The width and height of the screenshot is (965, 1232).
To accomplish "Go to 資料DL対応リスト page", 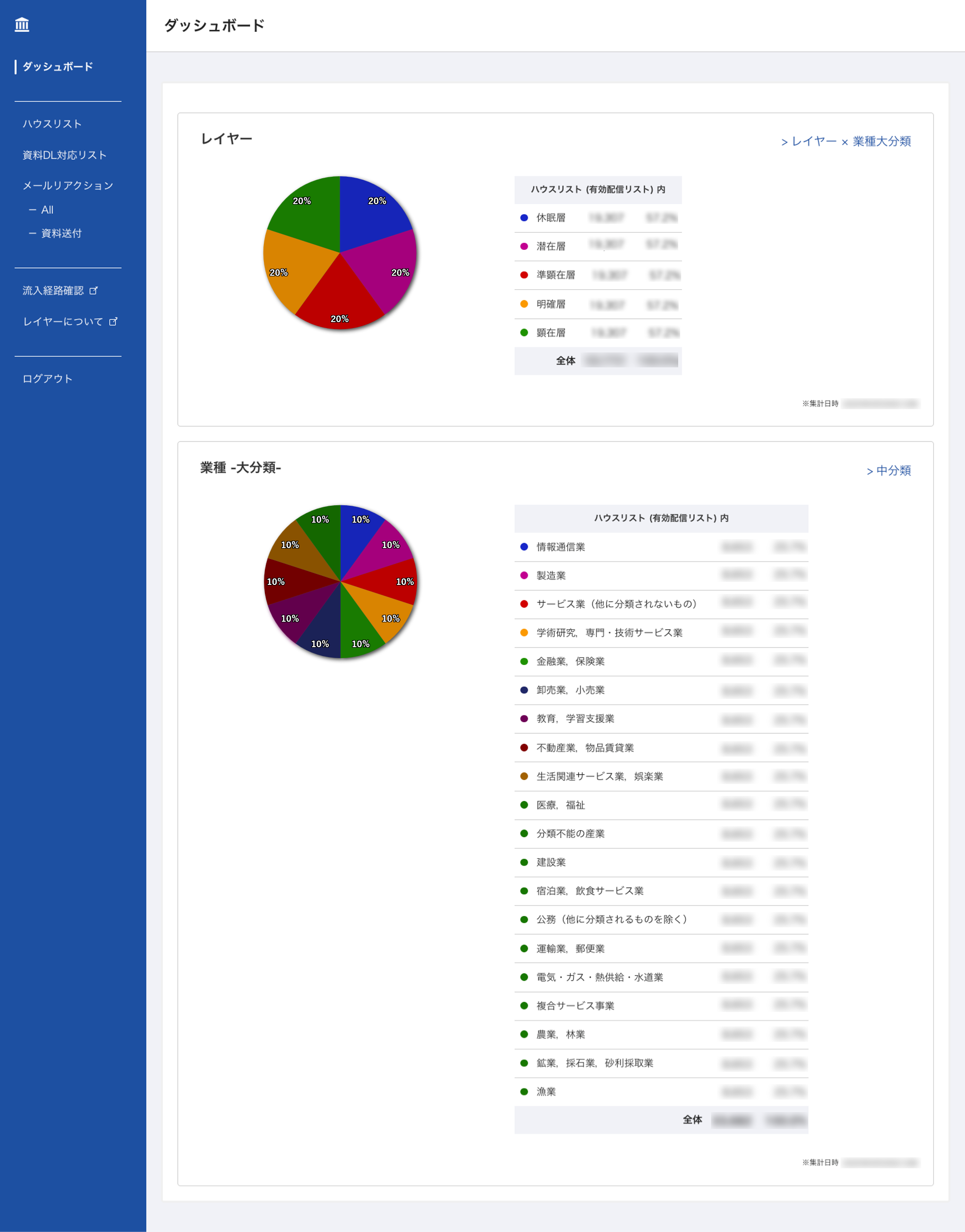I will (x=64, y=155).
